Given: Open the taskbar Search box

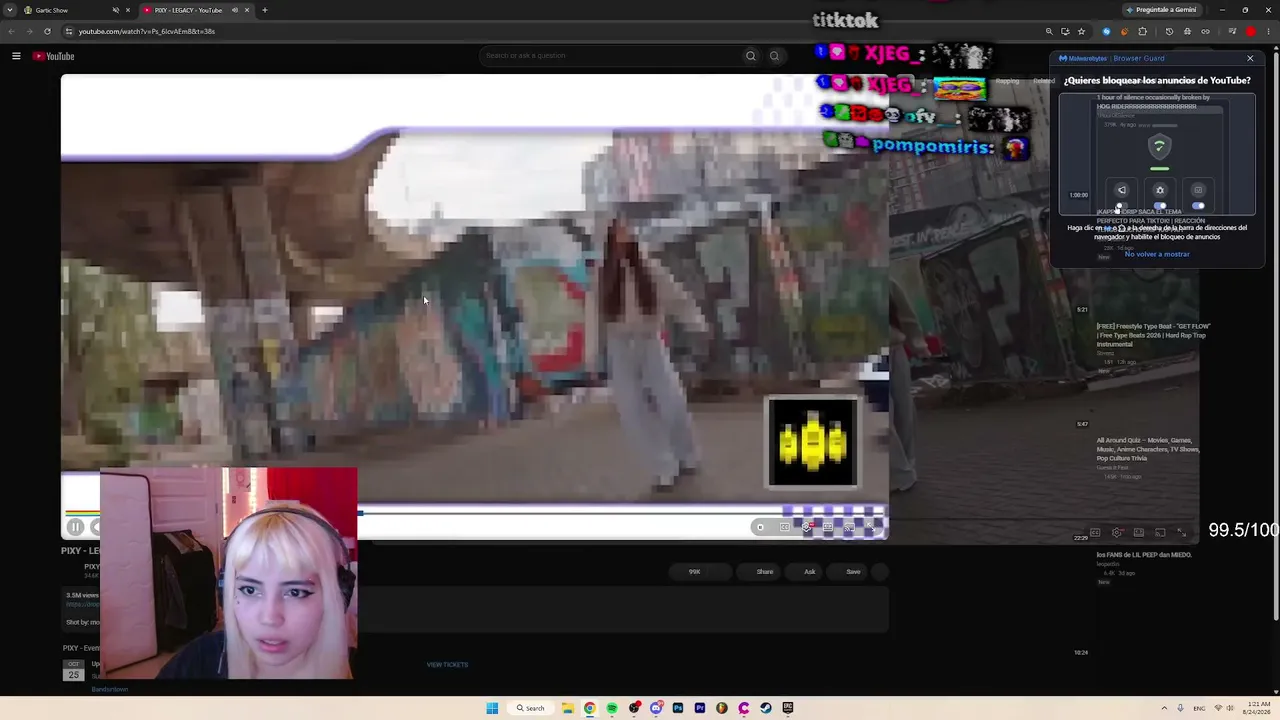Looking at the screenshot, I should [531, 708].
